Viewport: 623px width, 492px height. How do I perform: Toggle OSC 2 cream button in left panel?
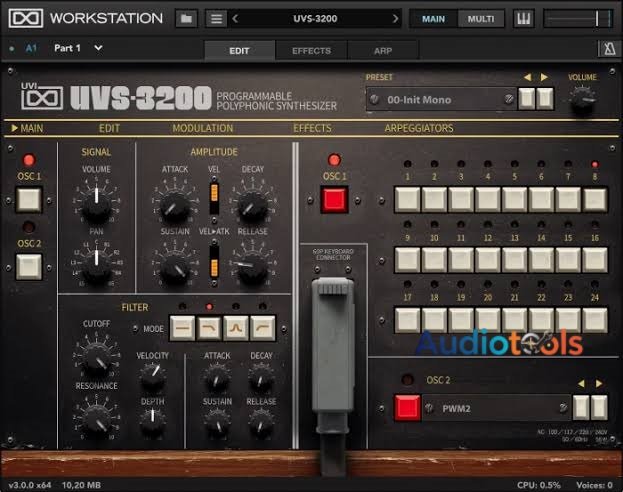pyautogui.click(x=29, y=267)
